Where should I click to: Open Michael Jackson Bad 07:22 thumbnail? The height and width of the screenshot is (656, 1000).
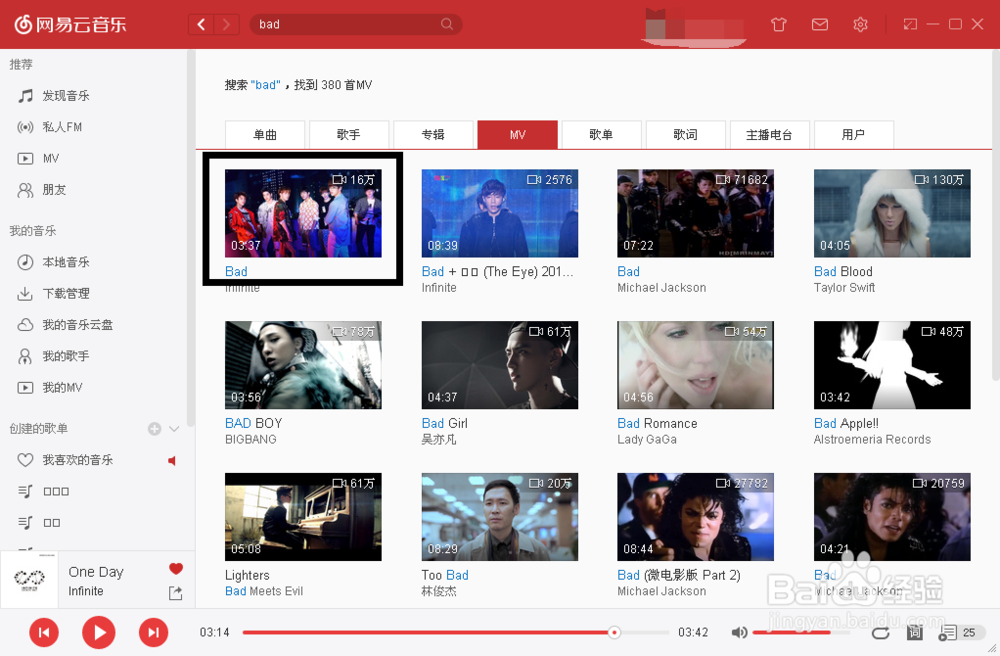point(695,213)
